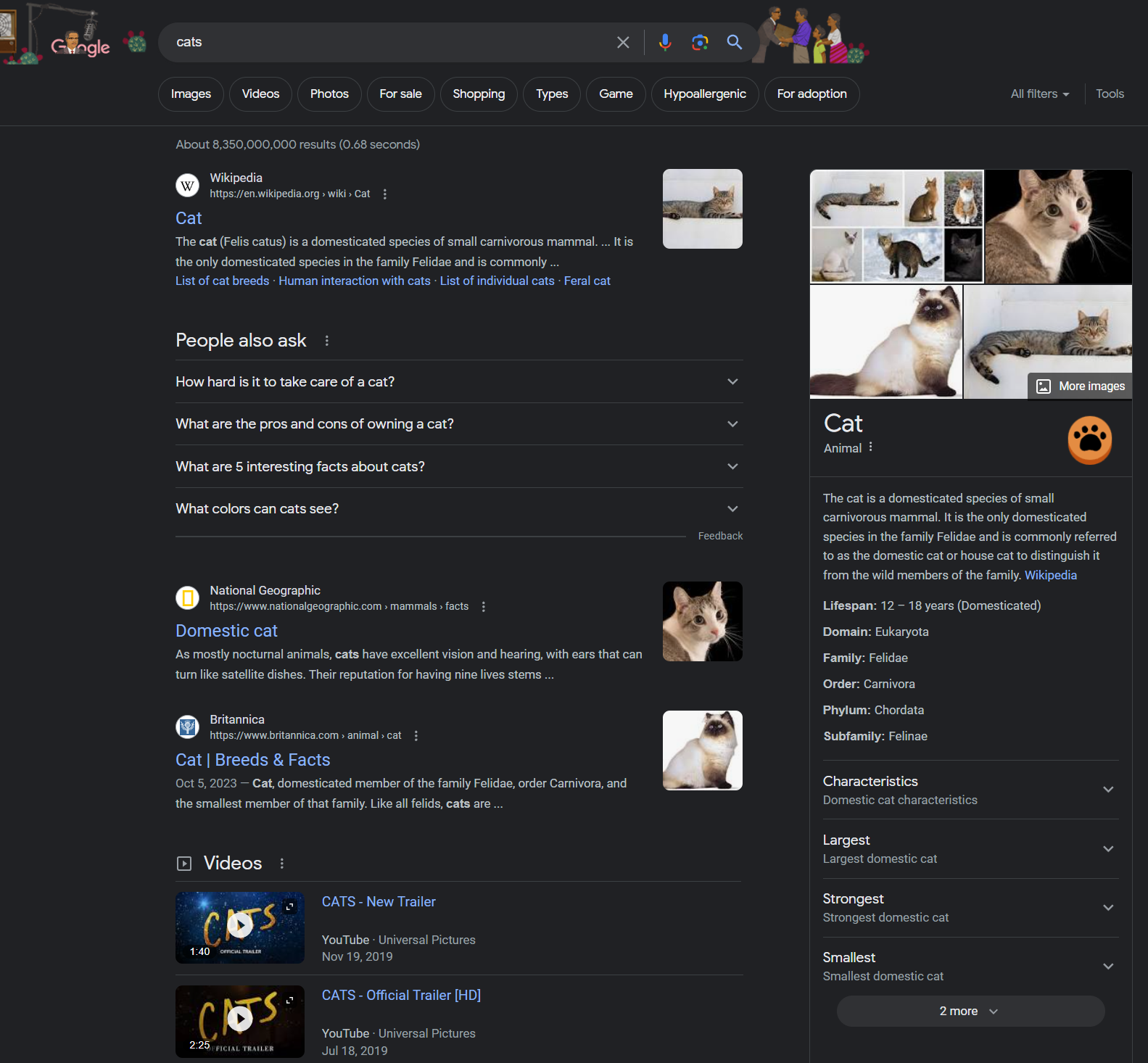Open CATS - Official Trailer [HD] link
The height and width of the screenshot is (1063, 1148).
pyautogui.click(x=401, y=996)
